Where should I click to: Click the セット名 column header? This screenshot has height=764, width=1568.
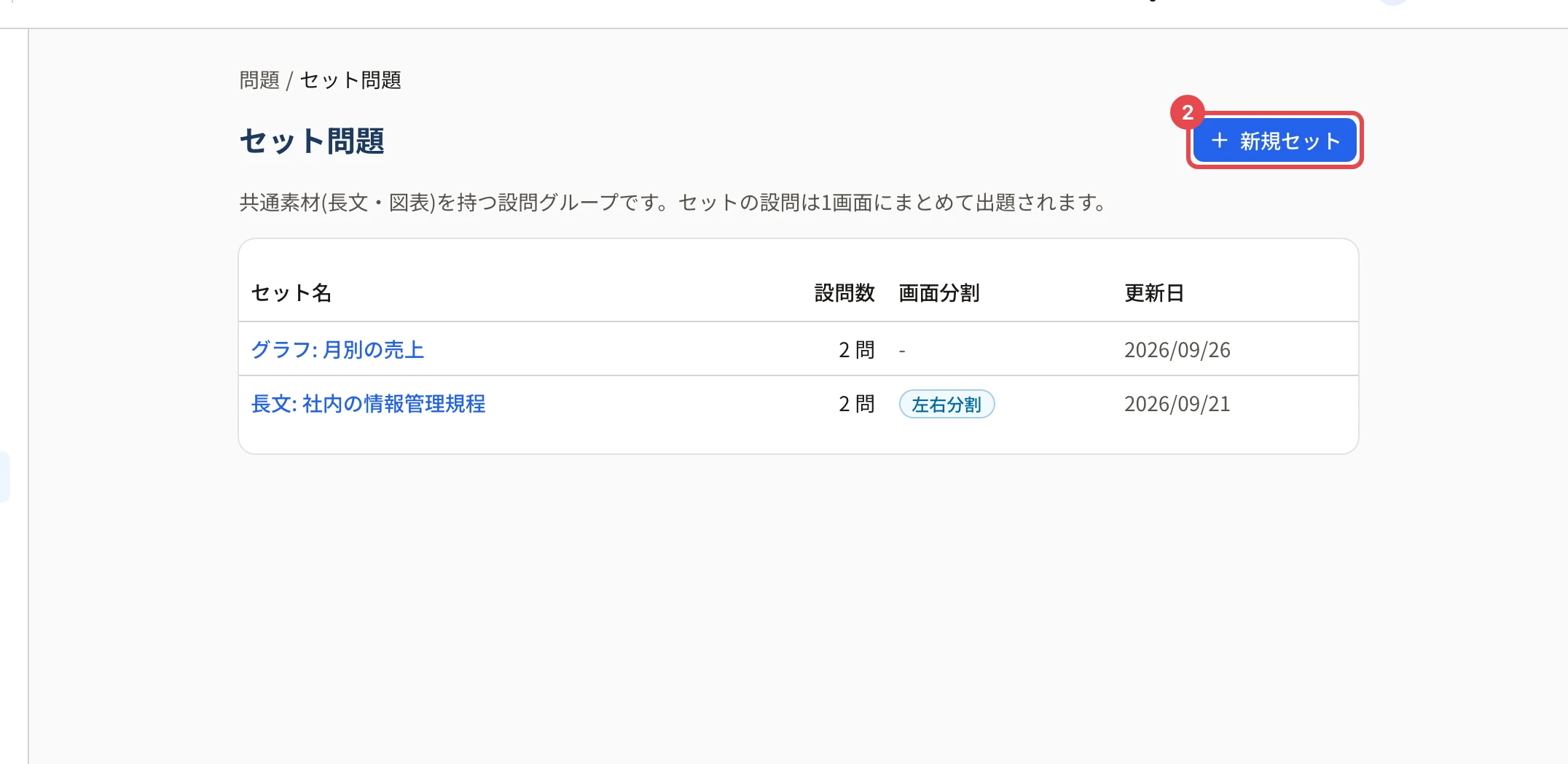click(x=291, y=293)
